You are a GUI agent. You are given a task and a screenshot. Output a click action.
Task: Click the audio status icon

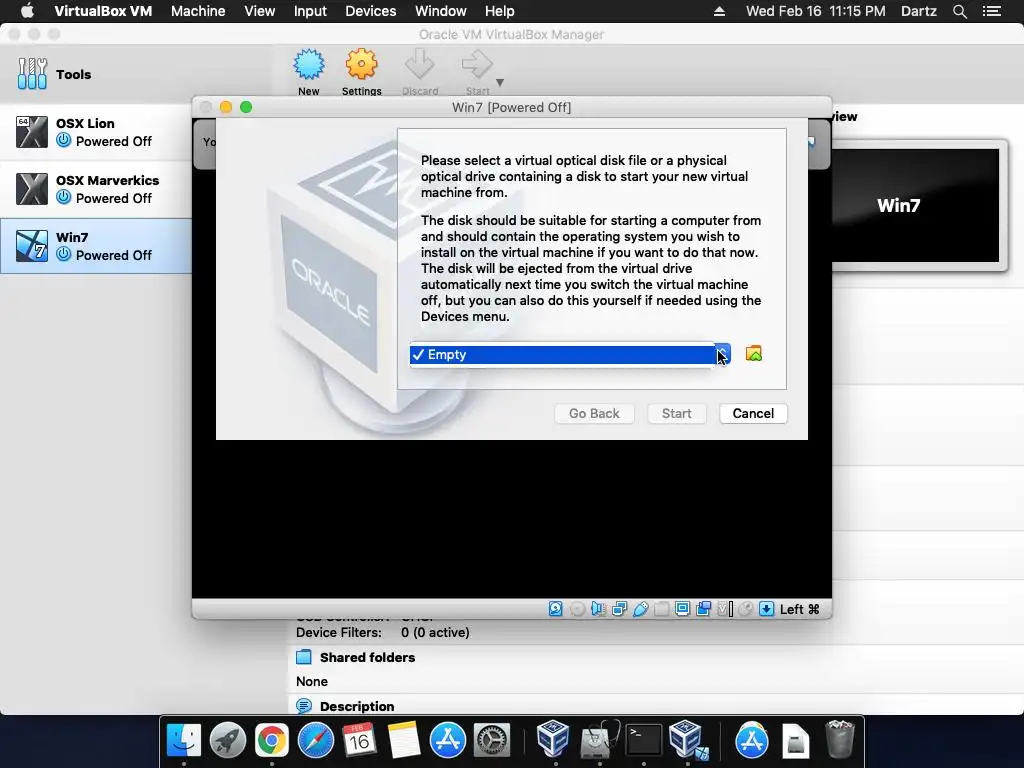[598, 609]
